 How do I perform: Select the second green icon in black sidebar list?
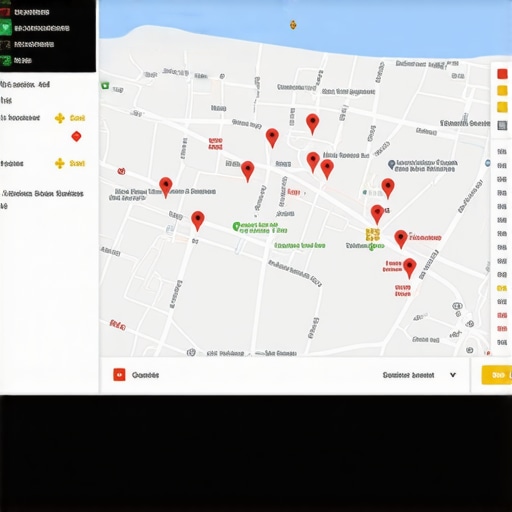tap(5, 28)
